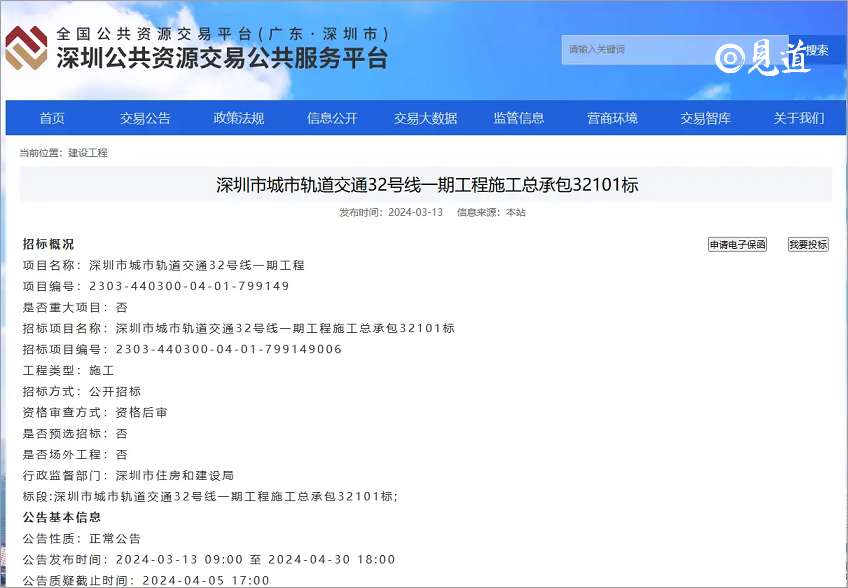The width and height of the screenshot is (848, 588).
Task: Click the 建设工程 breadcrumb link
Action: coord(88,153)
